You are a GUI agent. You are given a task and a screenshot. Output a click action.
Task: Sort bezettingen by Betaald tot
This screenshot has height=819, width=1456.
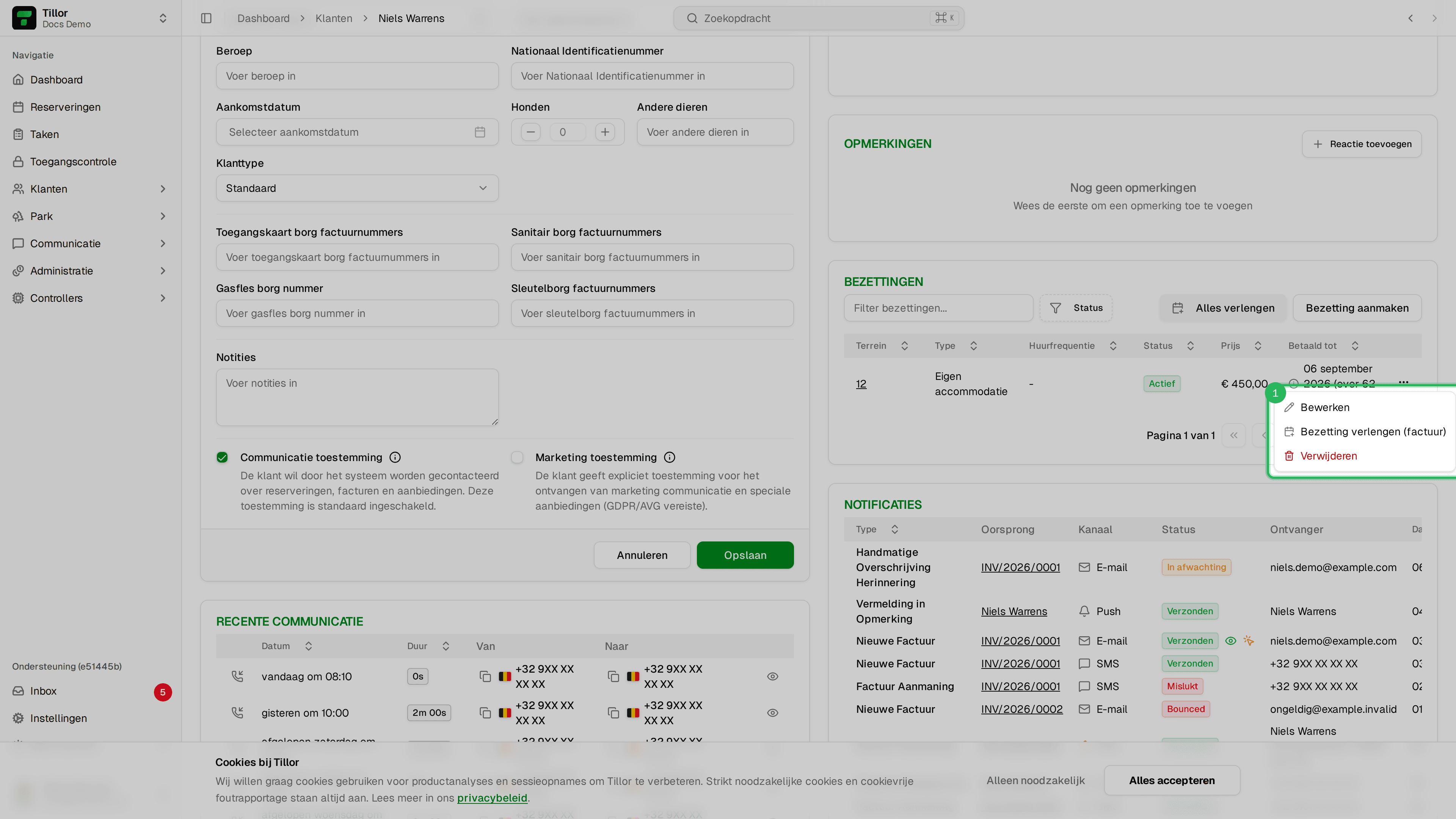click(1323, 346)
